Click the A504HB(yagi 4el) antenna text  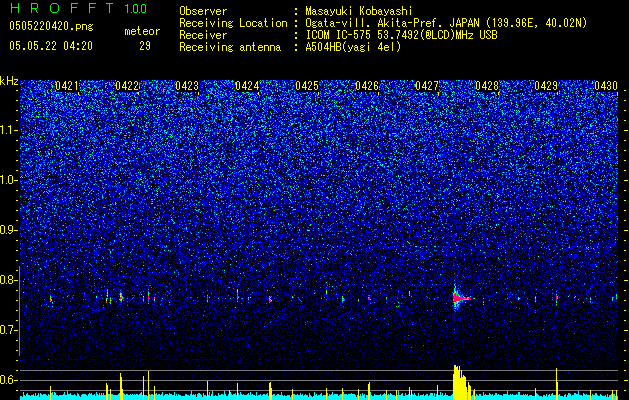(353, 47)
